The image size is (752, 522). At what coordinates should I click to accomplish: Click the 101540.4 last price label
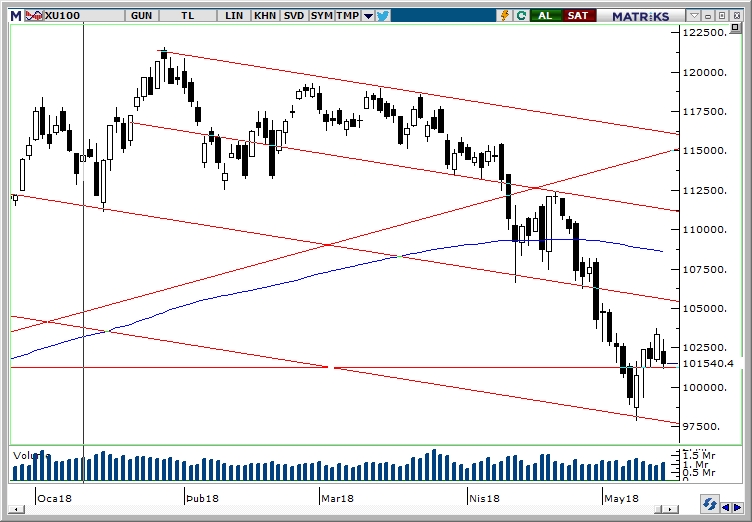click(x=708, y=364)
